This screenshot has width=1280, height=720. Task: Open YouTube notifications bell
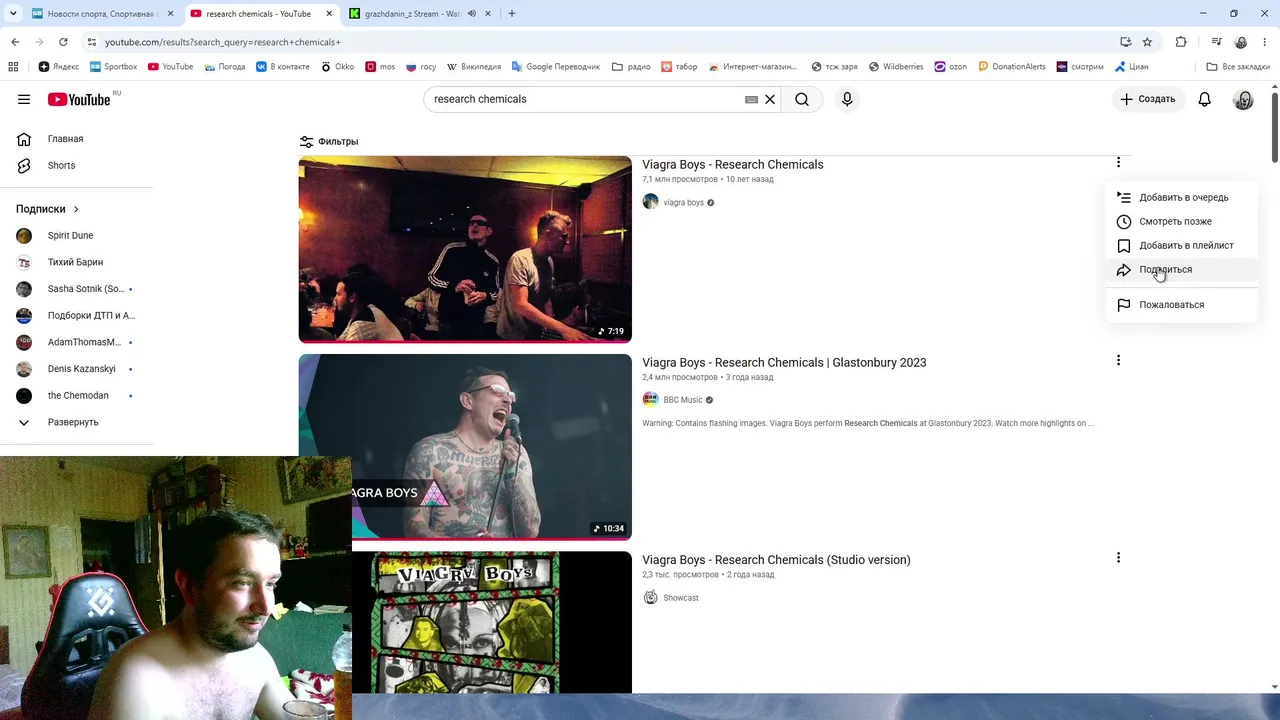tap(1205, 99)
